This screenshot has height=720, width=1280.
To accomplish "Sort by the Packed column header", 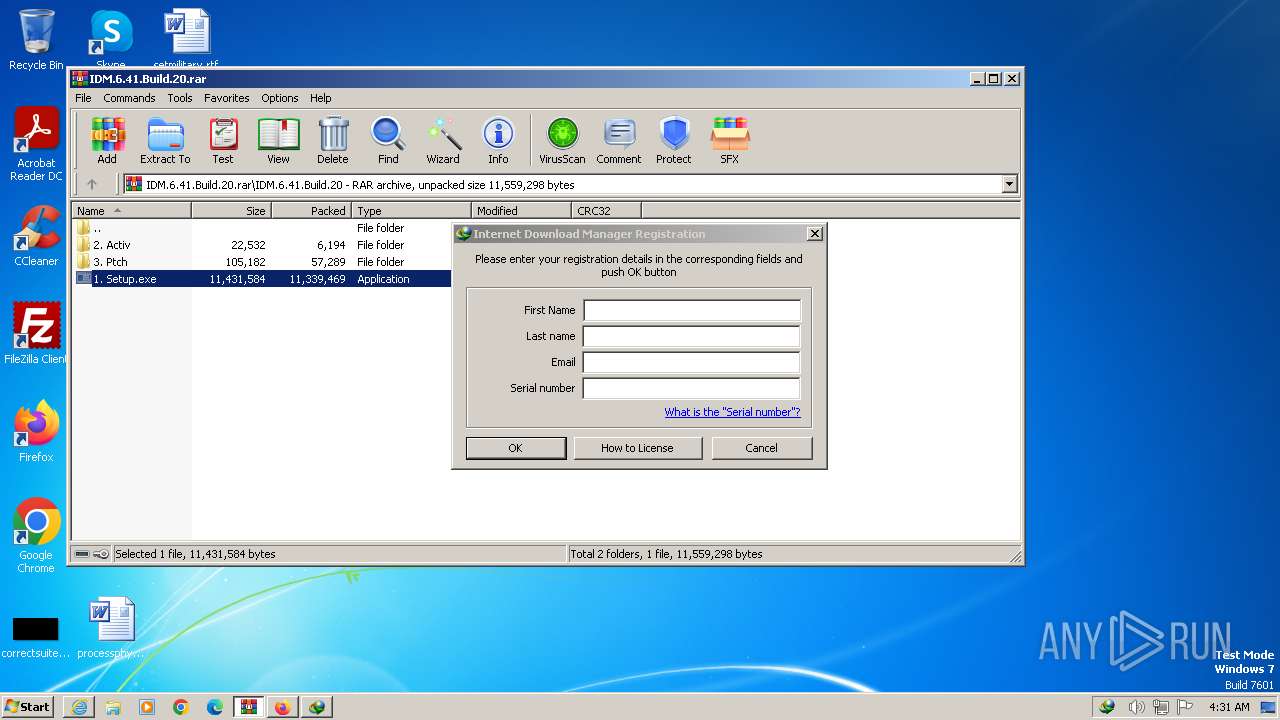I will coord(311,211).
